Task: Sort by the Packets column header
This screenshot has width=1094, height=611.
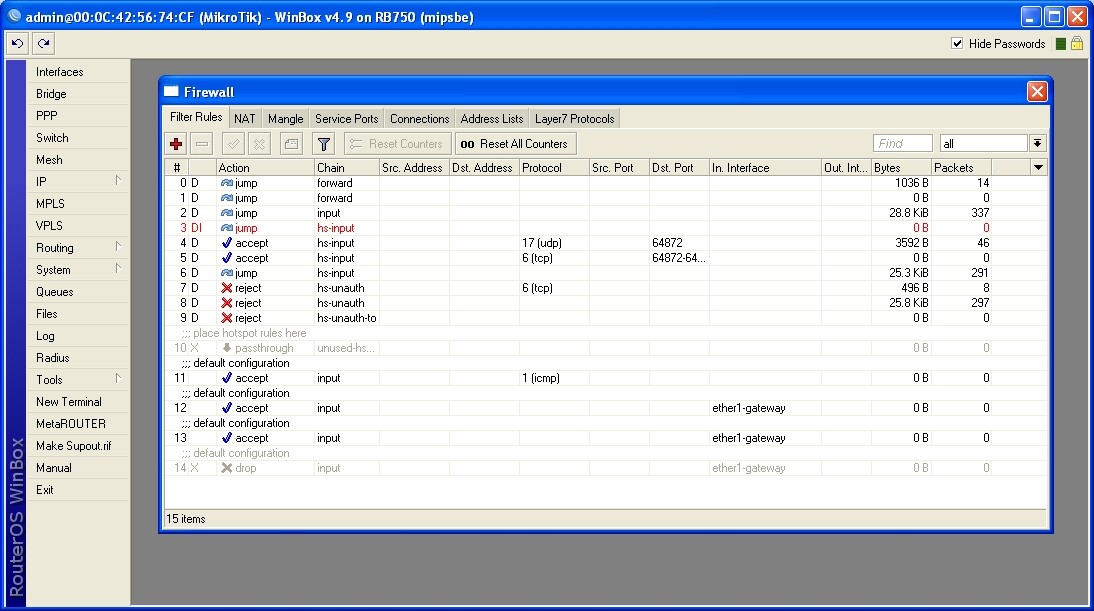Action: point(961,167)
